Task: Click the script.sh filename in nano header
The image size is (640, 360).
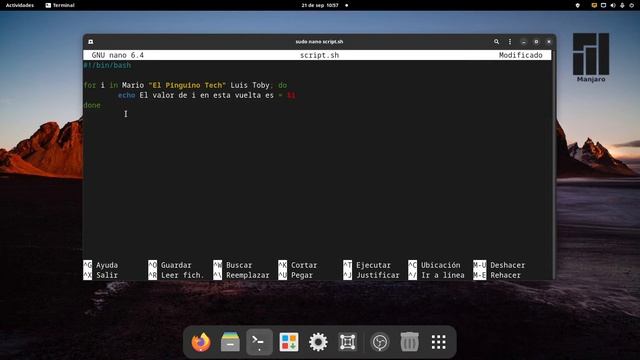Action: 319,55
